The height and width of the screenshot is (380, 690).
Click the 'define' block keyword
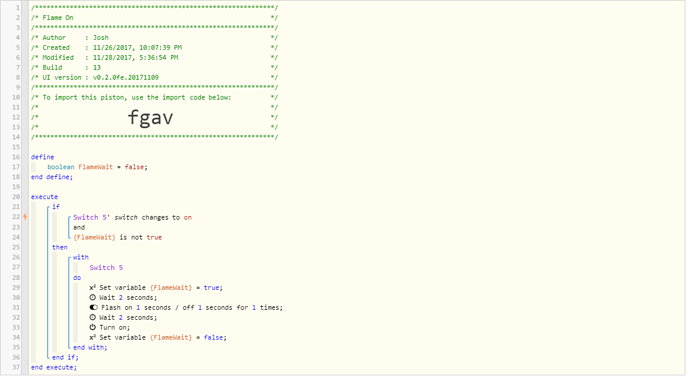click(43, 157)
